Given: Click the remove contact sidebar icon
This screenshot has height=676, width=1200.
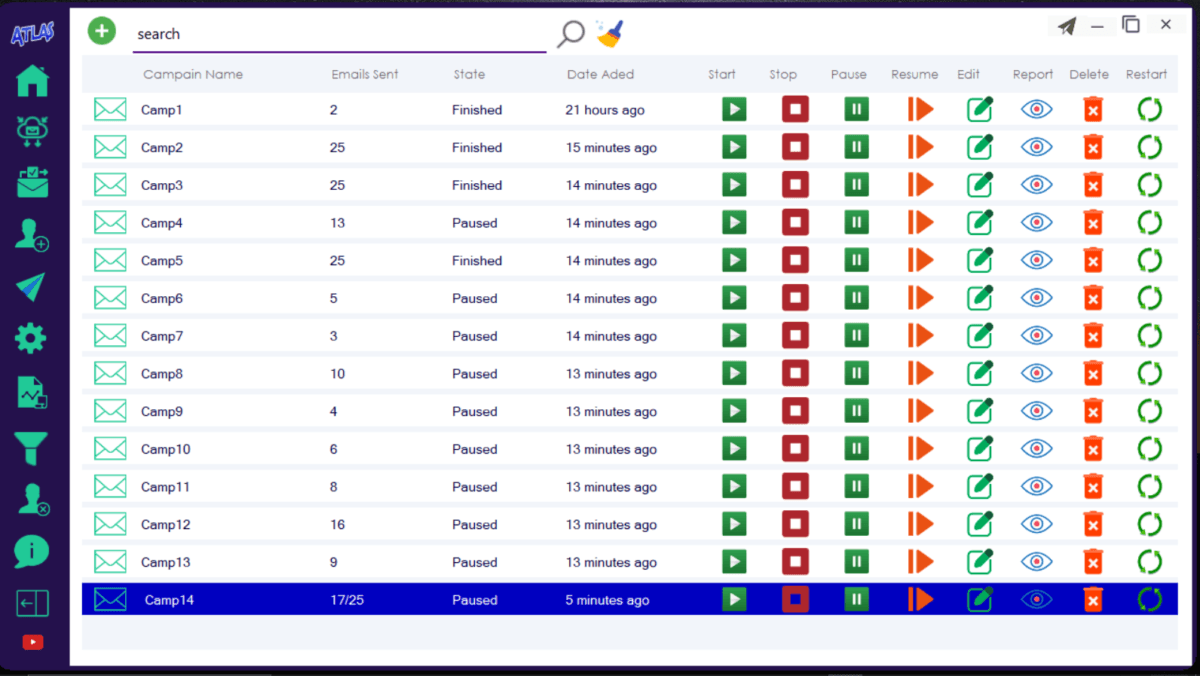Looking at the screenshot, I should pos(31,498).
